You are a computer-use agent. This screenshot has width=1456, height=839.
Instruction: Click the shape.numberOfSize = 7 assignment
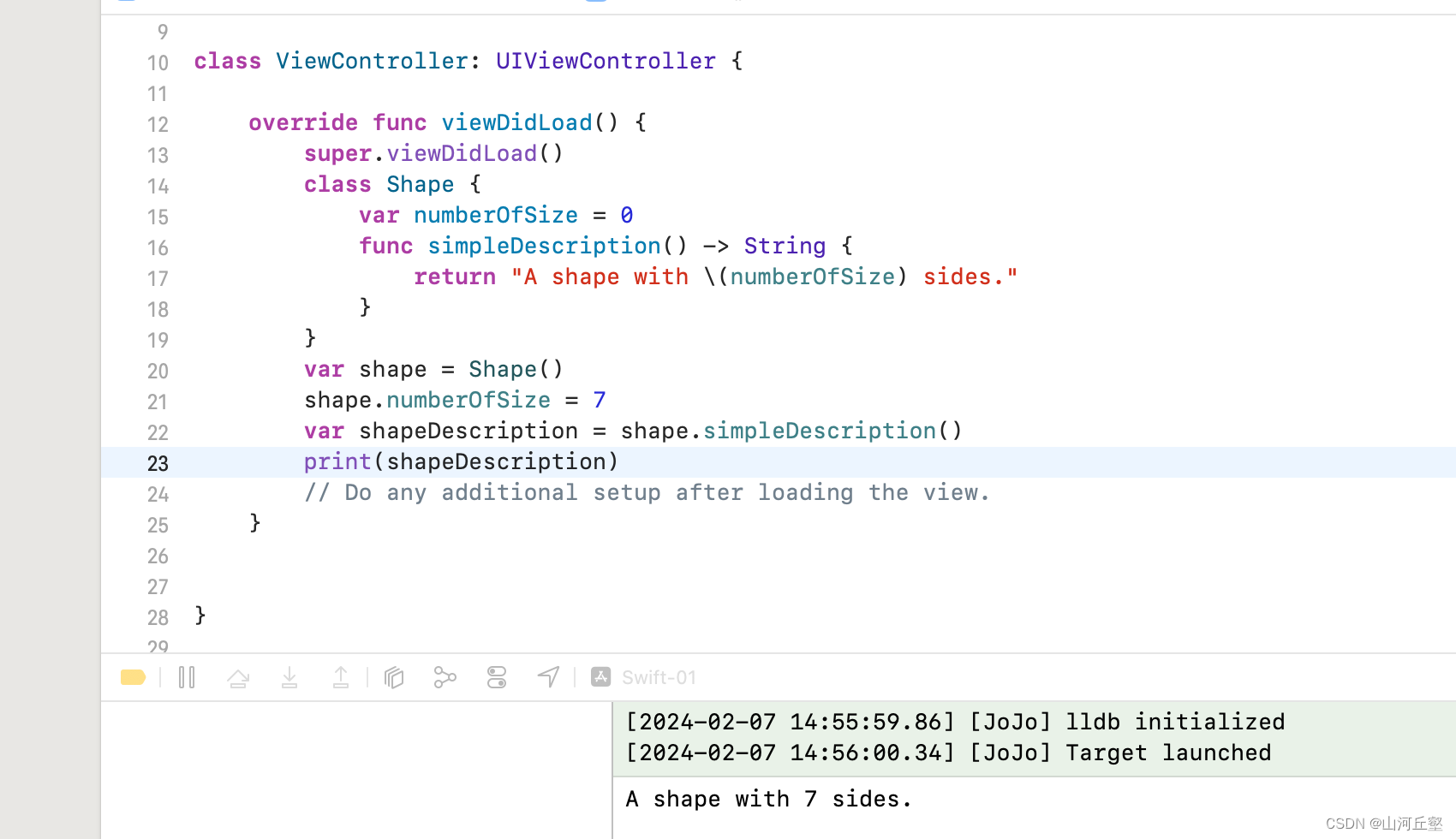click(x=455, y=400)
